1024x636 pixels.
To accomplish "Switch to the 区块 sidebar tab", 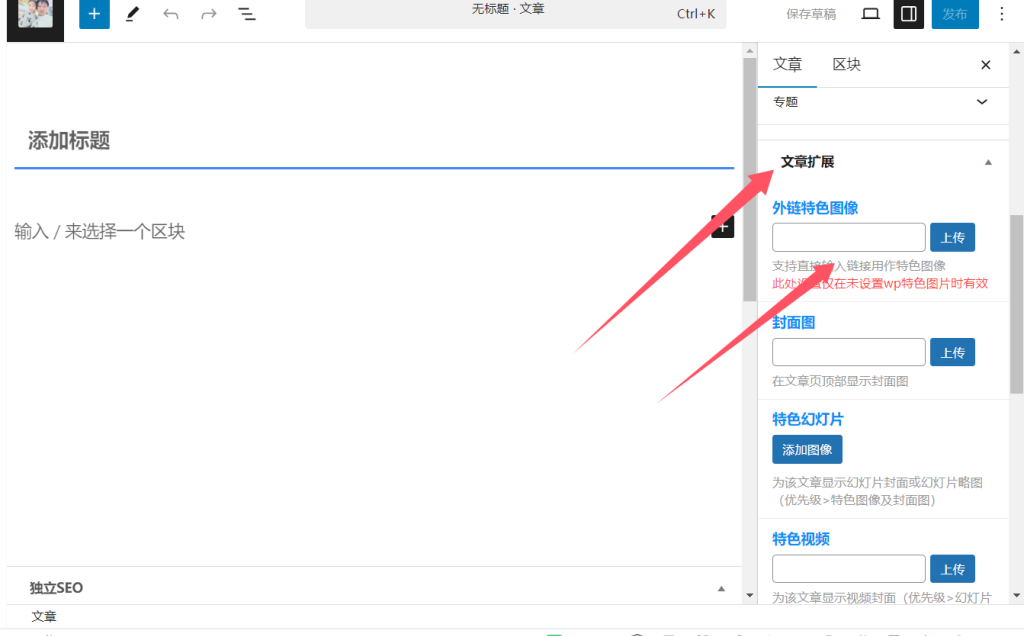I will [x=846, y=65].
